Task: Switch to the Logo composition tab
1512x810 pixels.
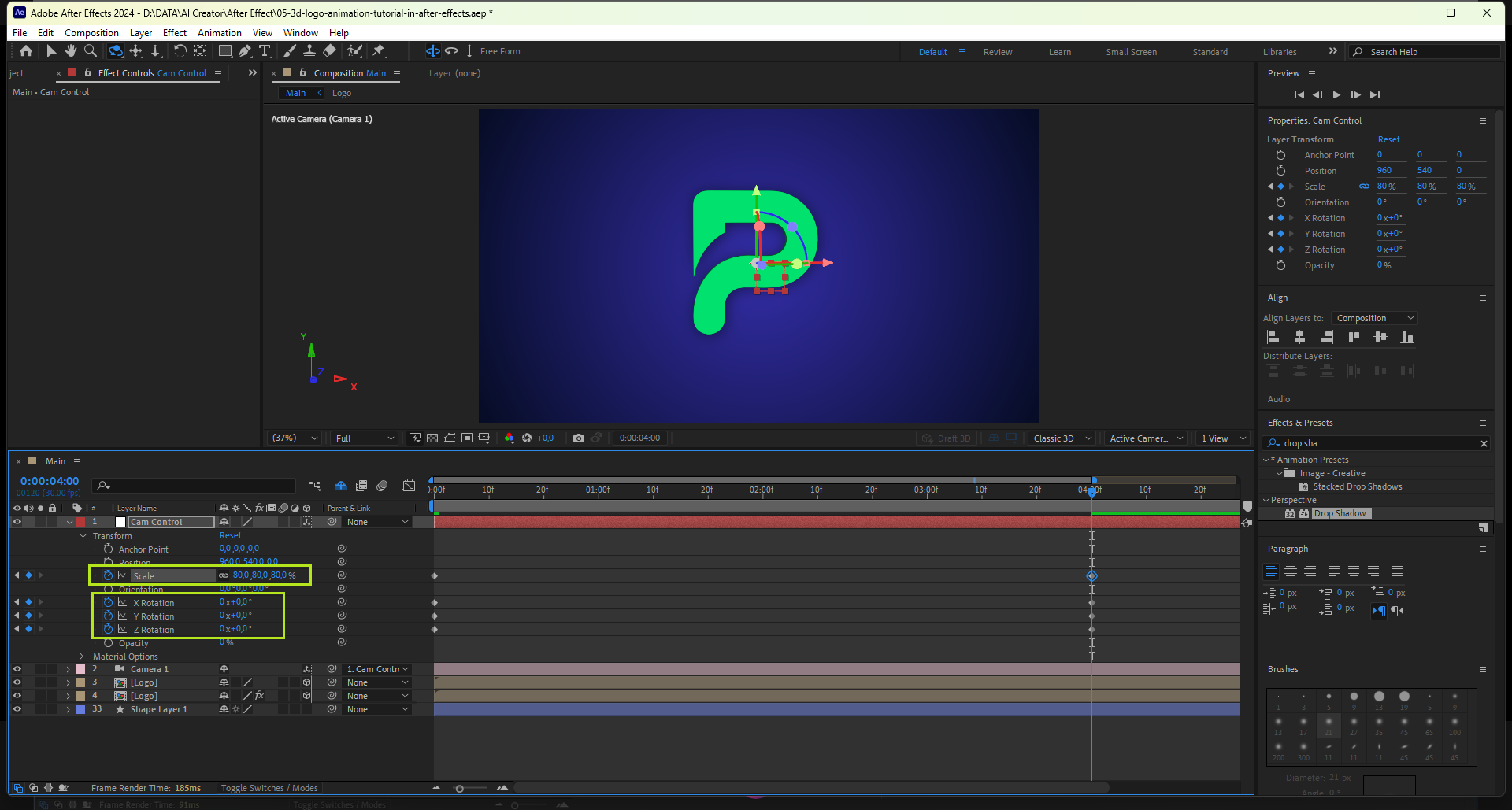Action: click(341, 93)
